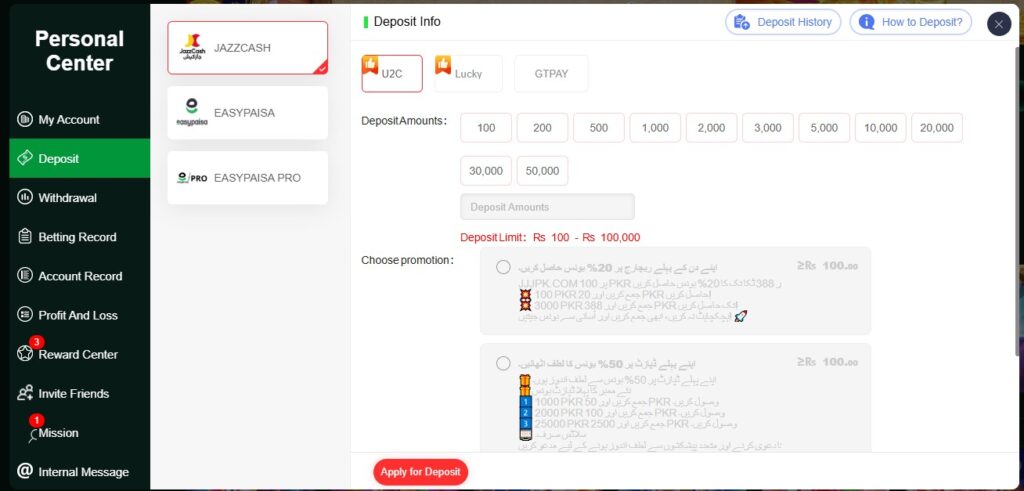
Task: Click the My Account sidebar icon
Action: 25,120
